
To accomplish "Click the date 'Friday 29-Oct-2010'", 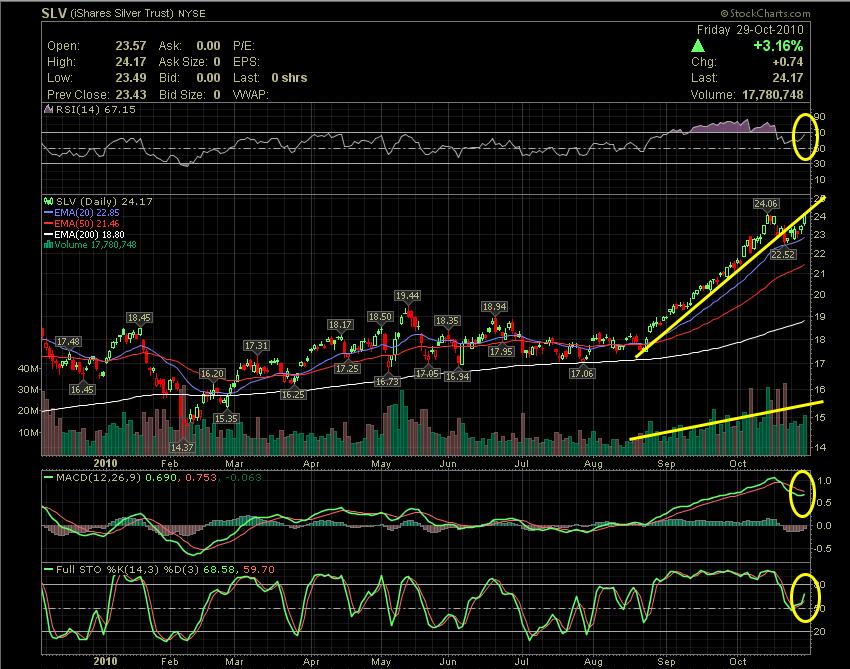I will click(x=750, y=30).
